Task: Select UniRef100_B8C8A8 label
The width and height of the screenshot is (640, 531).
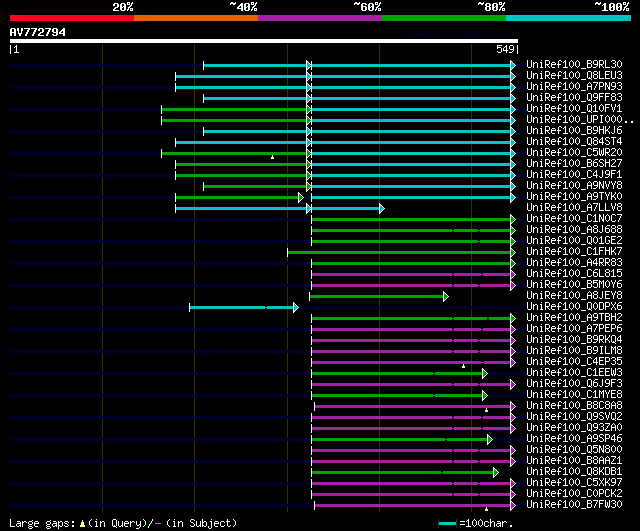Action: pos(574,406)
